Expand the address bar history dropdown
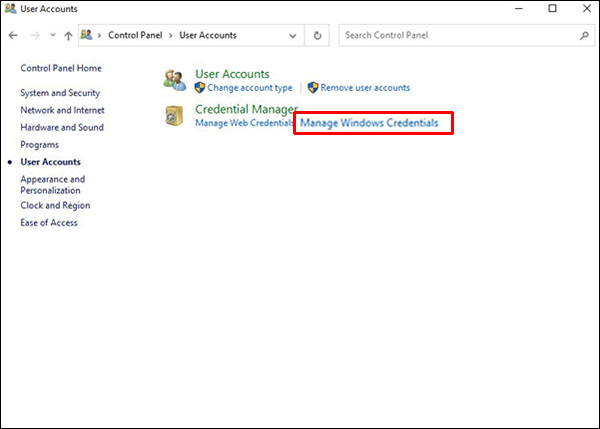Viewport: 600px width, 429px height. (x=293, y=36)
